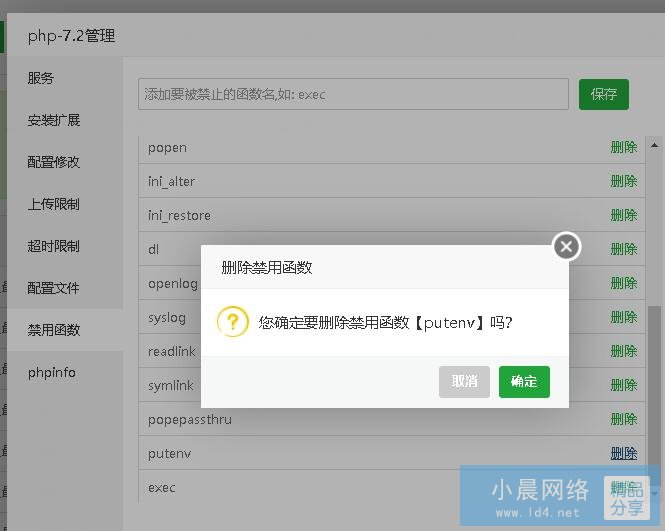Viewport: 665px width, 531px height.
Task: Close the delete disabled function dialog
Action: click(x=567, y=246)
